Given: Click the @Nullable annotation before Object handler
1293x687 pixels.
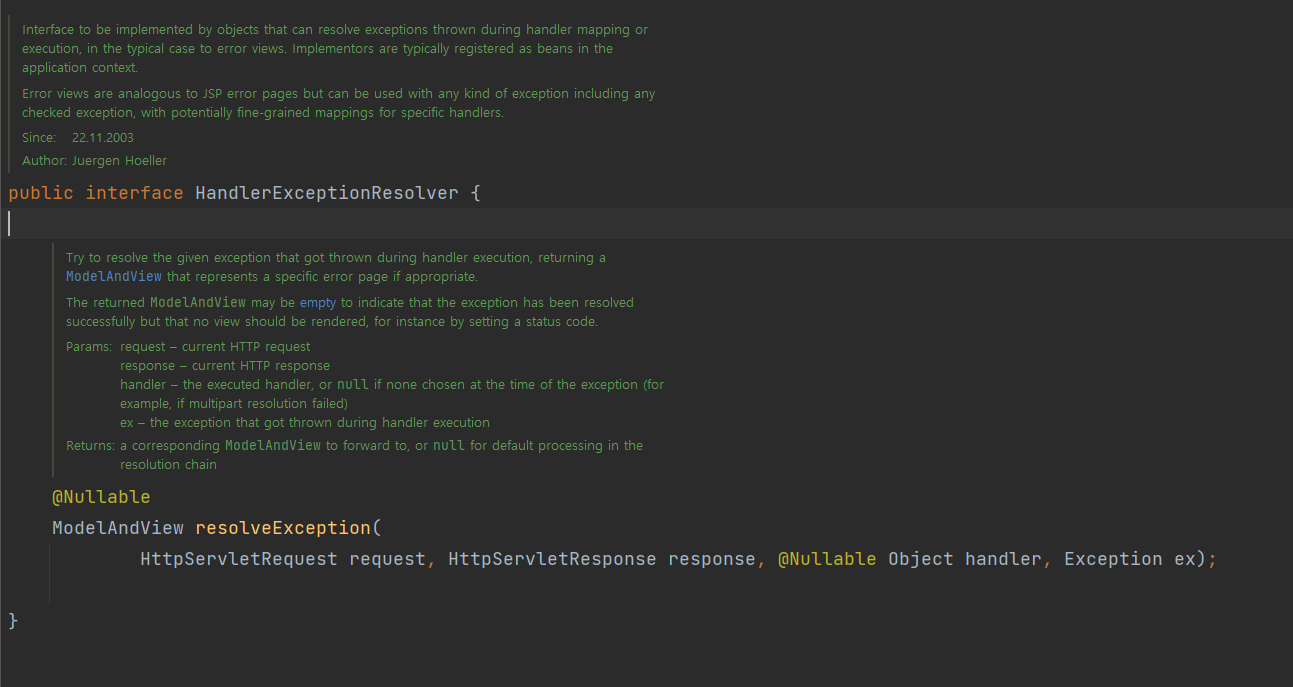Looking at the screenshot, I should 827,559.
